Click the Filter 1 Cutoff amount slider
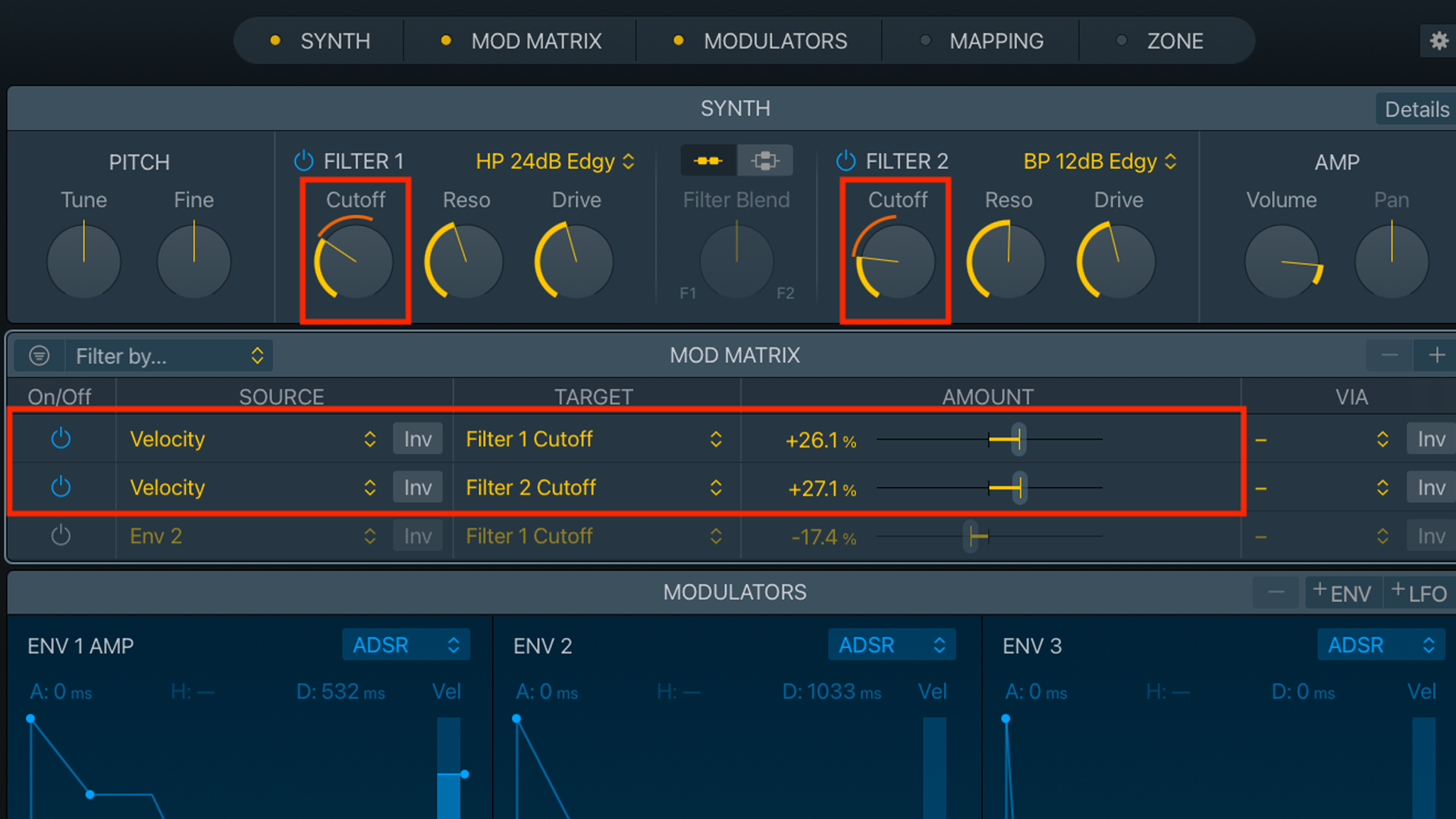 1018,439
